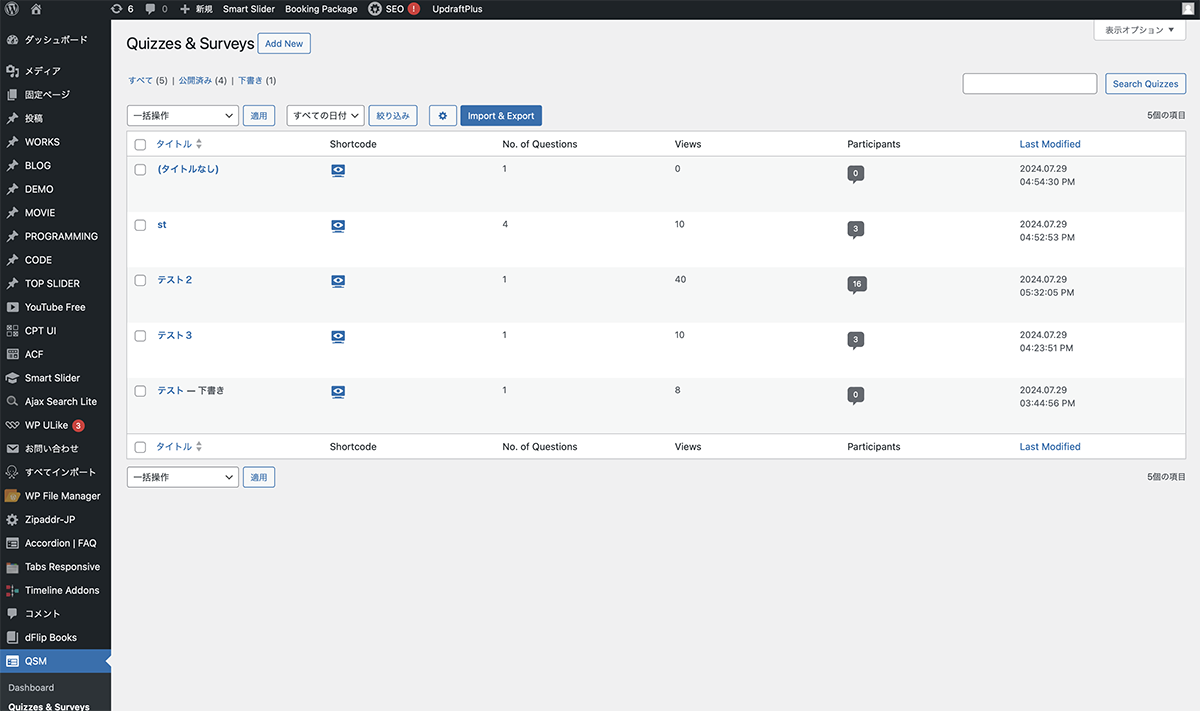The width and height of the screenshot is (1200, 711).
Task: Check the box for quiz 'st'
Action: click(140, 225)
